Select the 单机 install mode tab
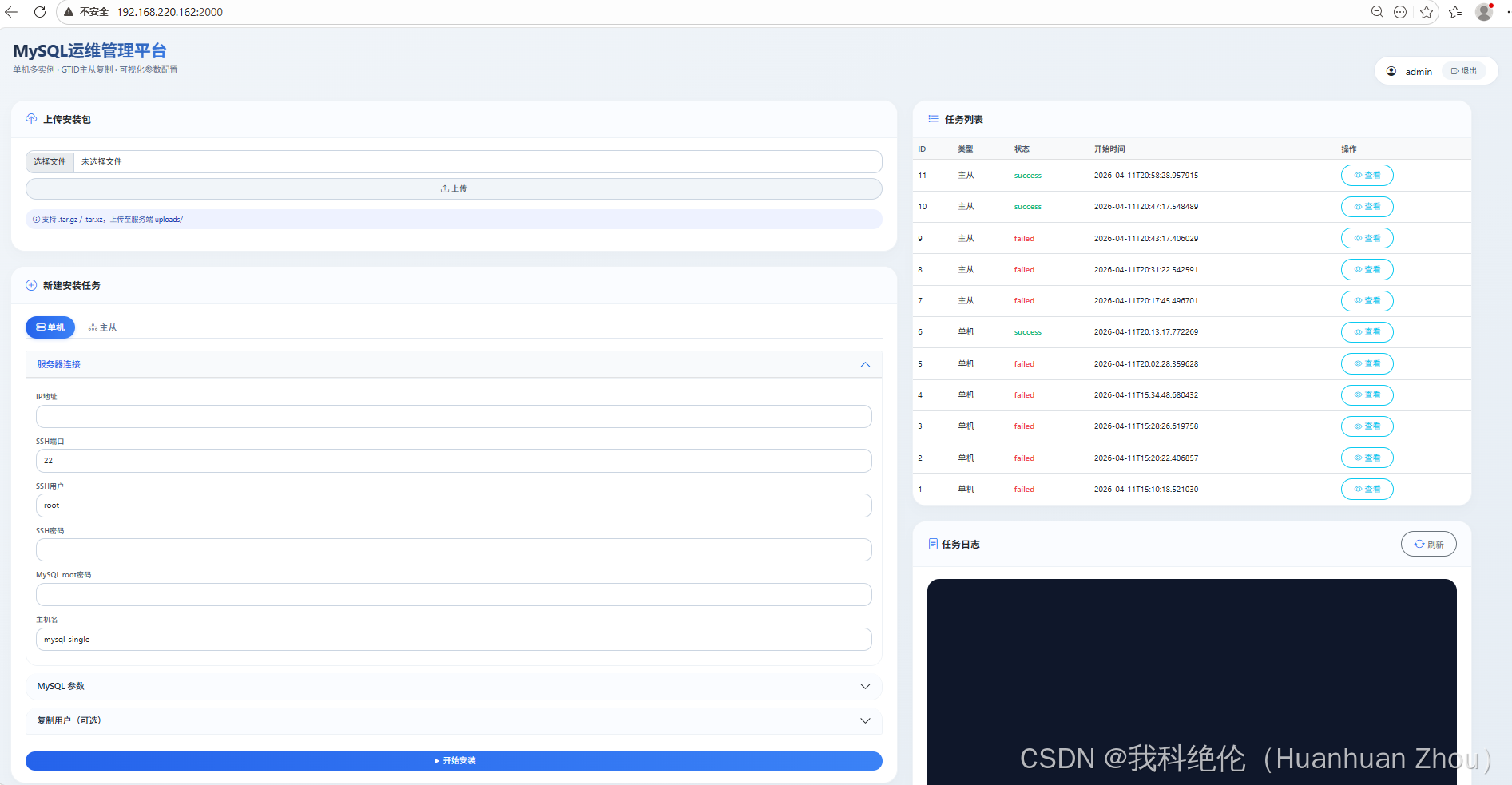Viewport: 1512px width, 785px height. pyautogui.click(x=50, y=327)
